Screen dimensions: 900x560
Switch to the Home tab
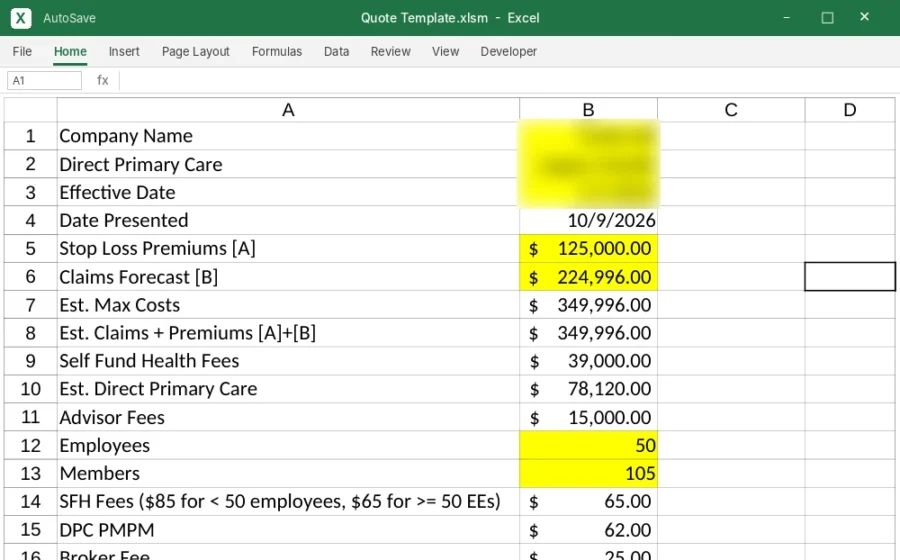tap(70, 52)
